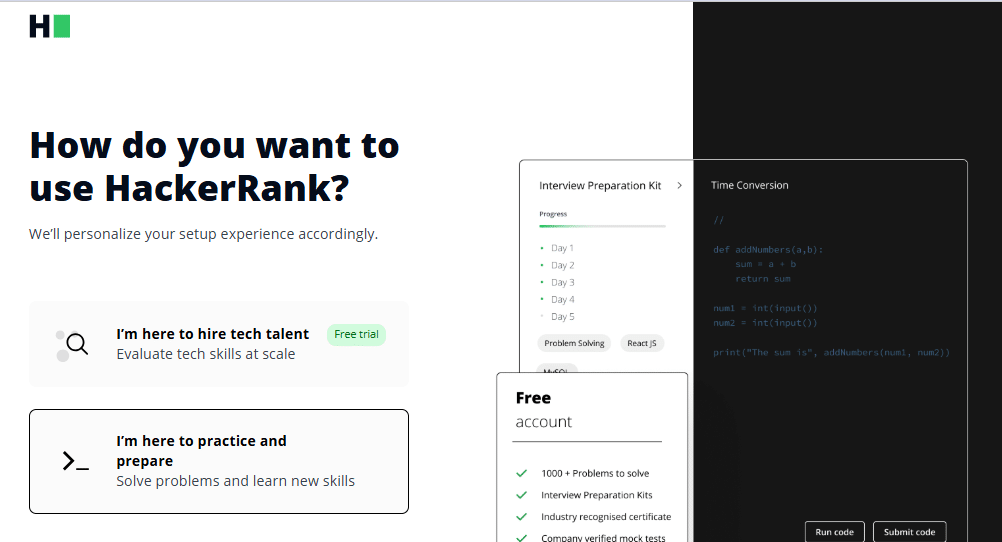Screen dimensions: 1002x542
Task: Click the "Evaluate tech skills at scale" text
Action: coord(206,354)
